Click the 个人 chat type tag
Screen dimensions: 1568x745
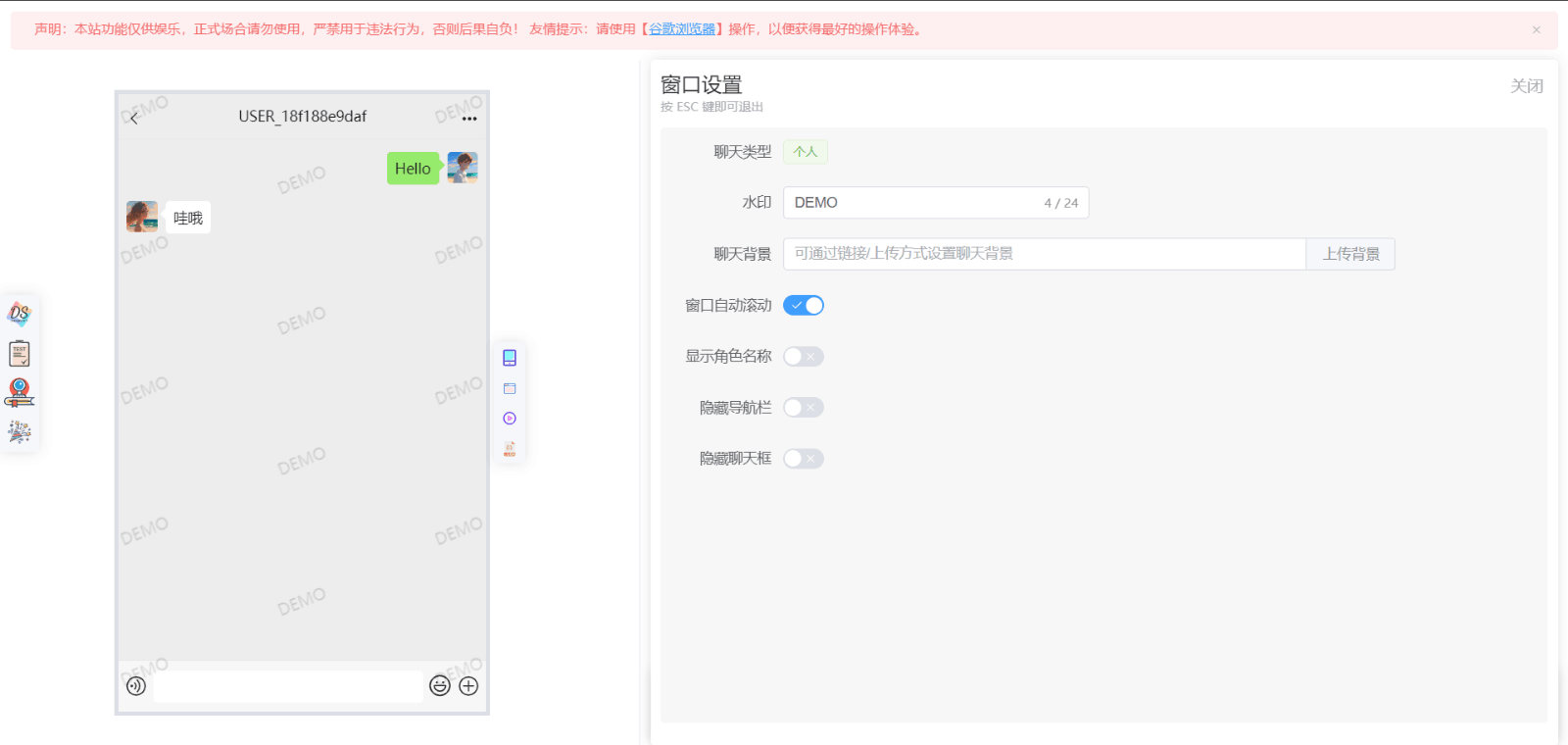(806, 152)
